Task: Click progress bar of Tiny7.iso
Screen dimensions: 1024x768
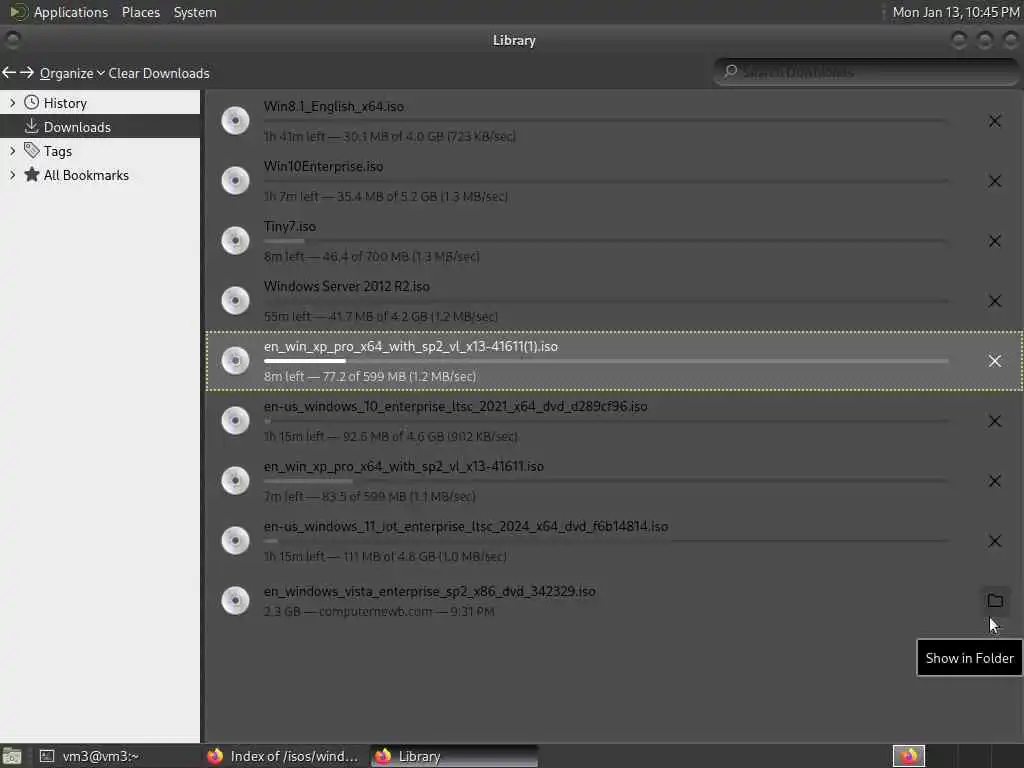Action: (606, 240)
